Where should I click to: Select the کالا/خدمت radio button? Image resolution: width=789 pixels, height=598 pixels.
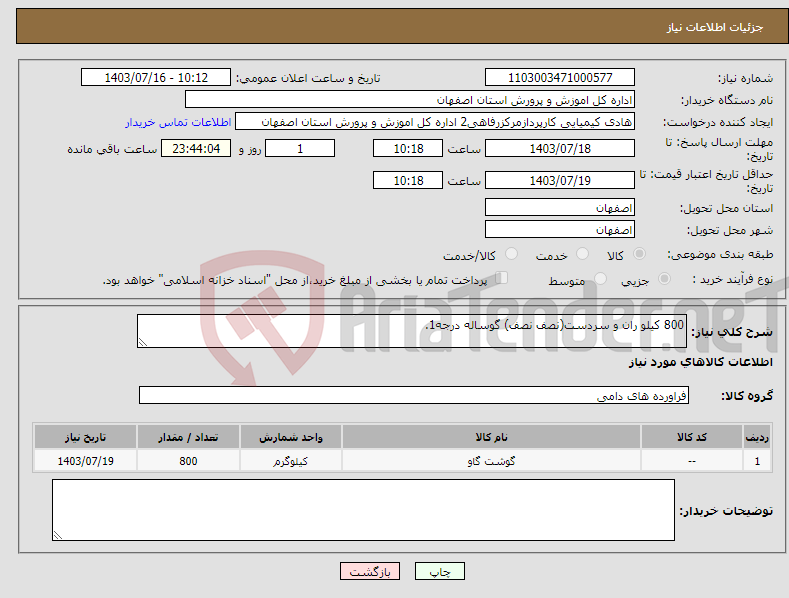coord(511,254)
